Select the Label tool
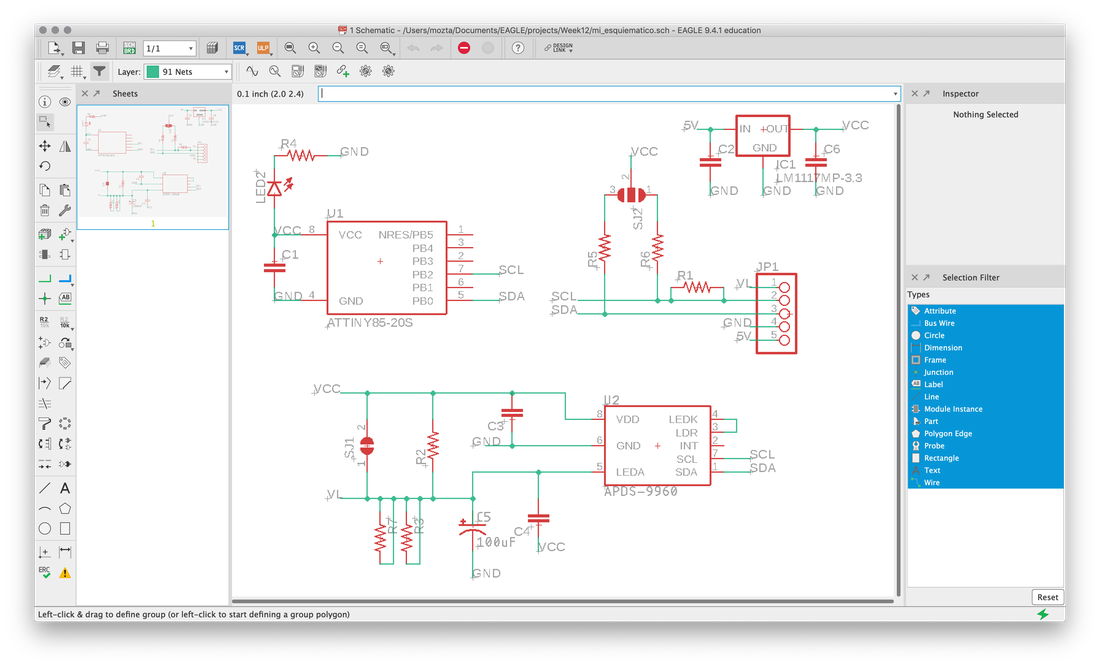Image resolution: width=1100 pixels, height=667 pixels. pos(65,299)
